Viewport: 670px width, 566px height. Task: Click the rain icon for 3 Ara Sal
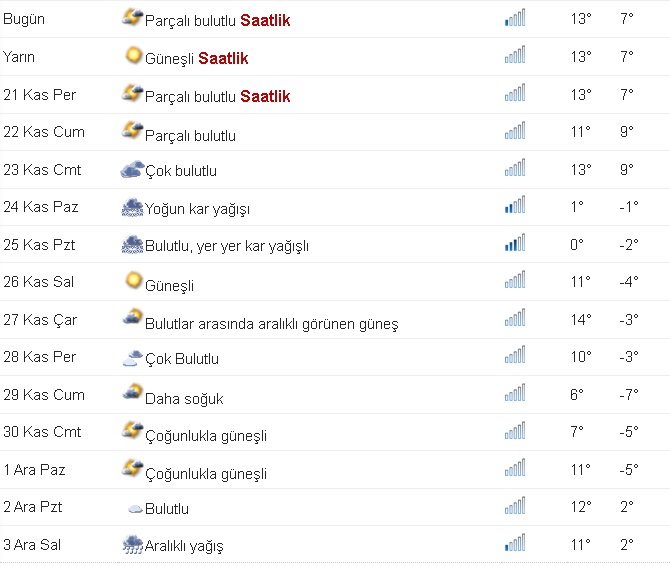pyautogui.click(x=132, y=544)
